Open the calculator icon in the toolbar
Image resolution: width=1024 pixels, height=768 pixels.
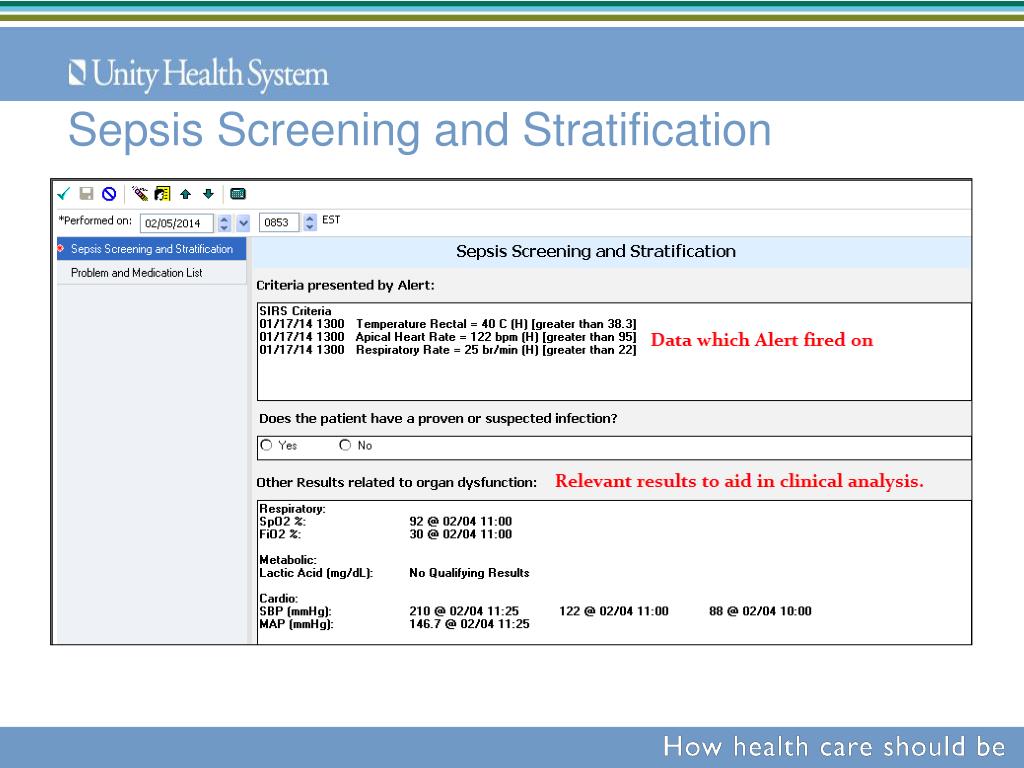coord(238,194)
